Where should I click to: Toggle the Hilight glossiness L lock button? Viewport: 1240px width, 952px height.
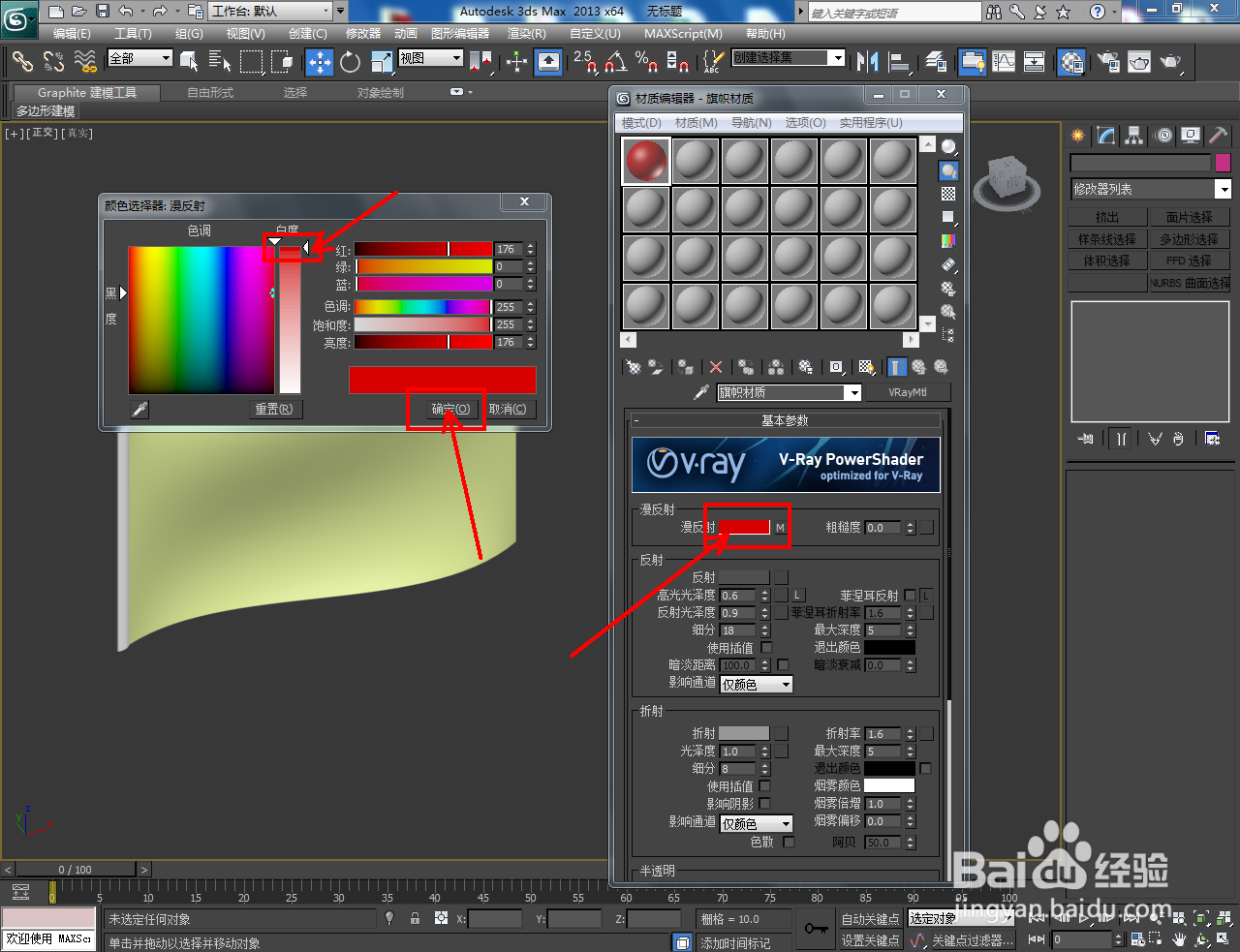(798, 596)
